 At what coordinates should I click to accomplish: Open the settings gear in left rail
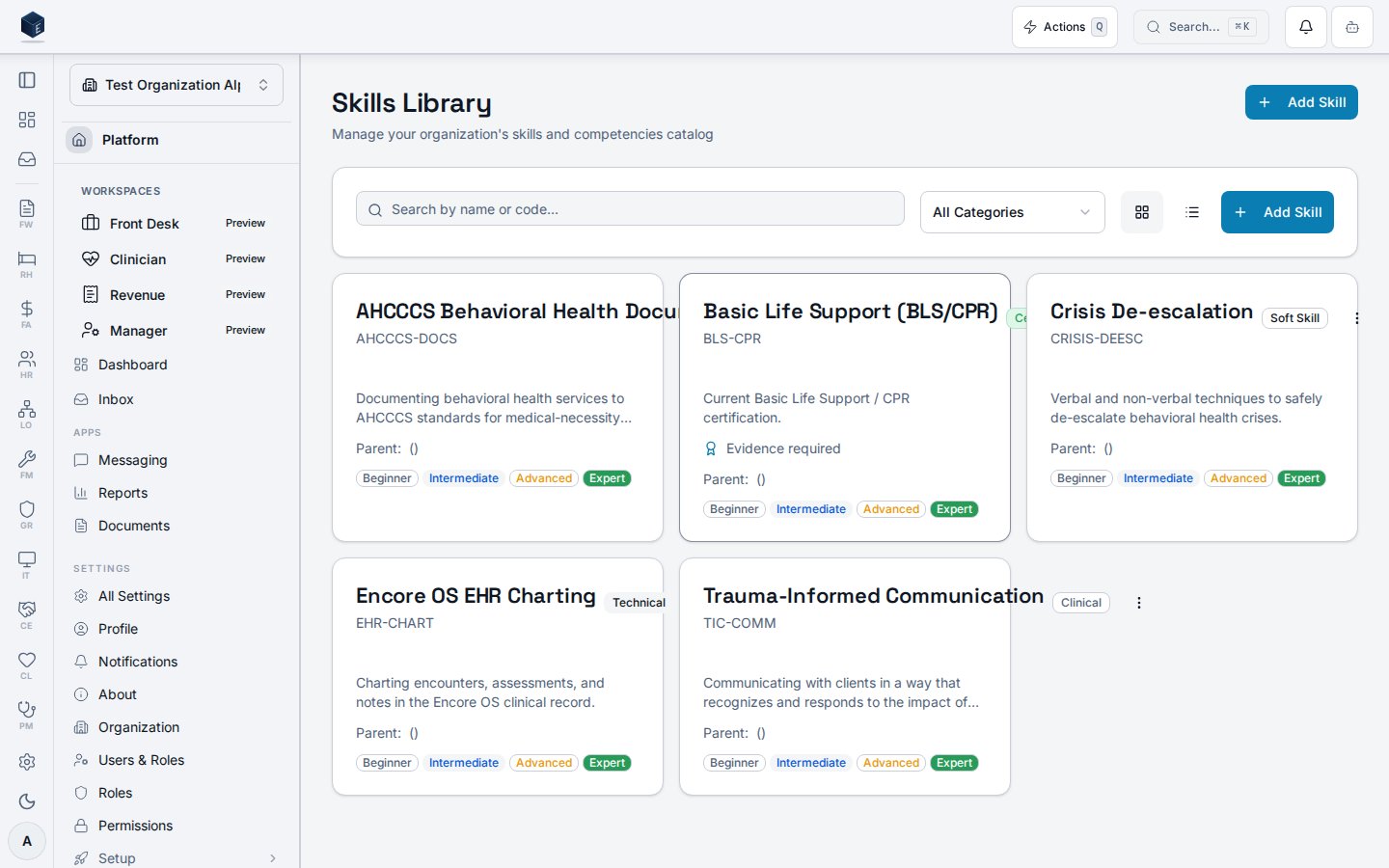pyautogui.click(x=27, y=762)
